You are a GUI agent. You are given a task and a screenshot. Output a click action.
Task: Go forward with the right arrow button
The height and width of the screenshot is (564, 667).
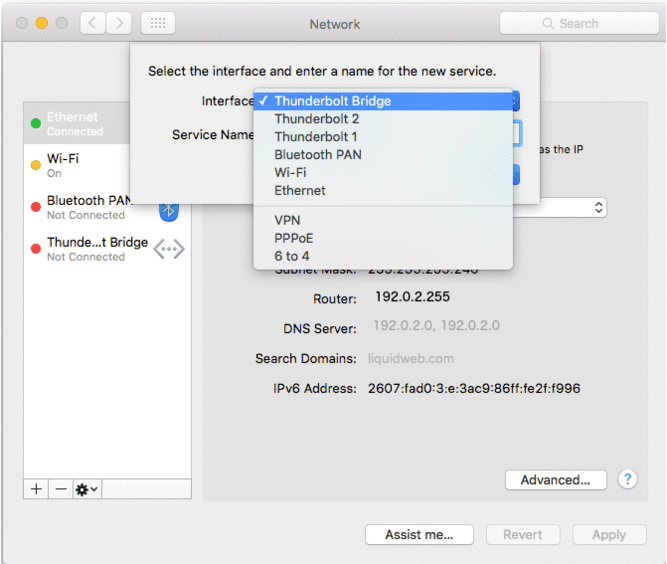point(119,23)
